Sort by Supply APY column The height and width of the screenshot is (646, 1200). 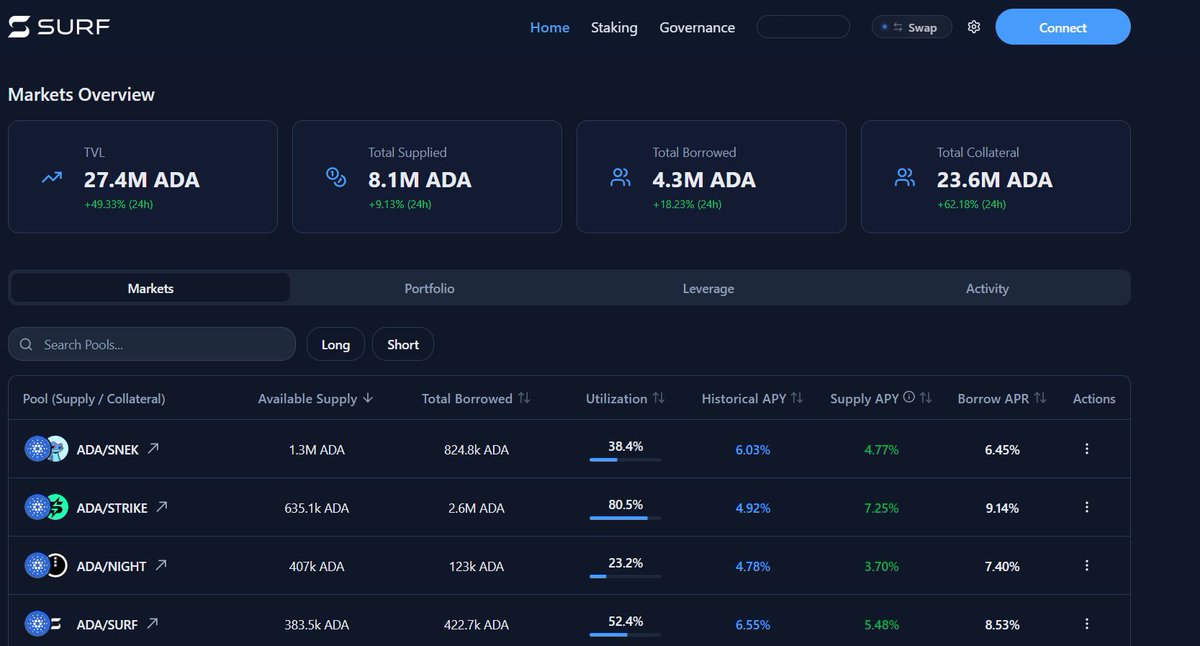click(926, 397)
